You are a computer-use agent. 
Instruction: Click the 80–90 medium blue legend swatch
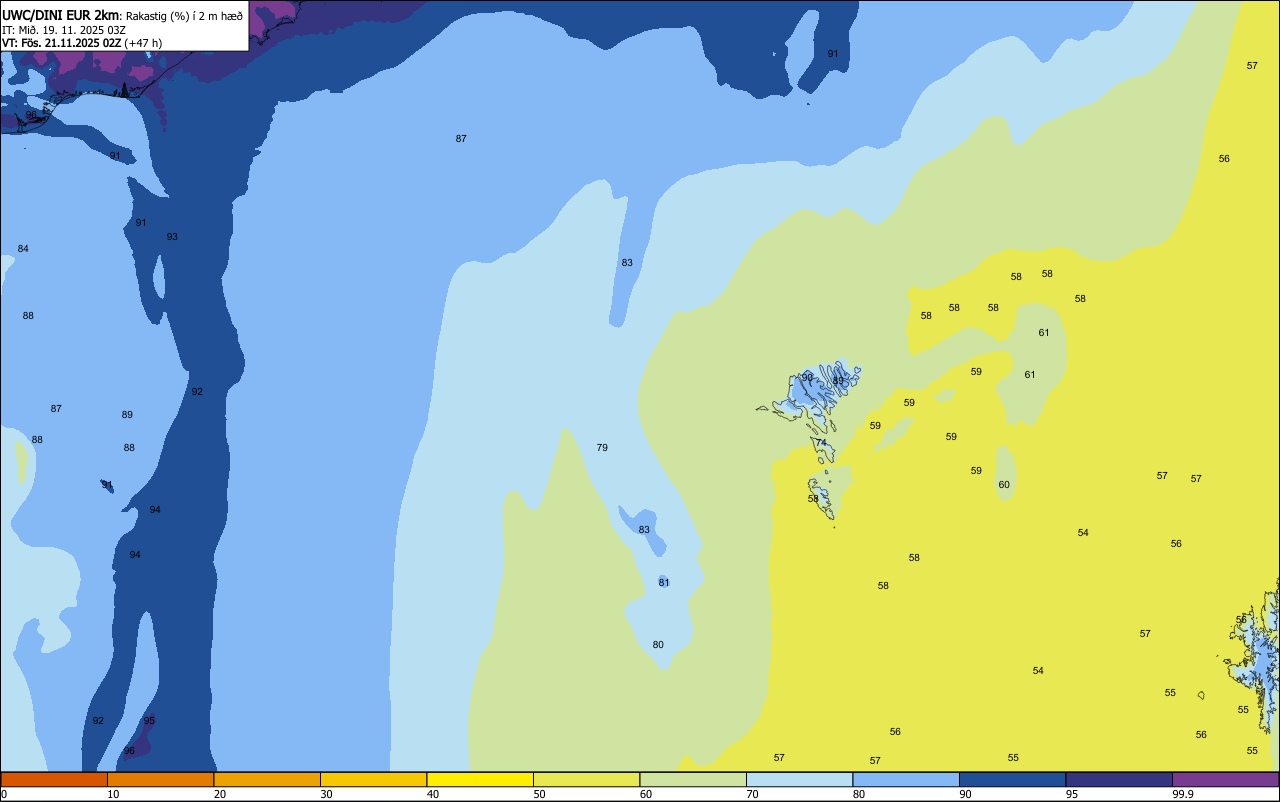click(906, 779)
